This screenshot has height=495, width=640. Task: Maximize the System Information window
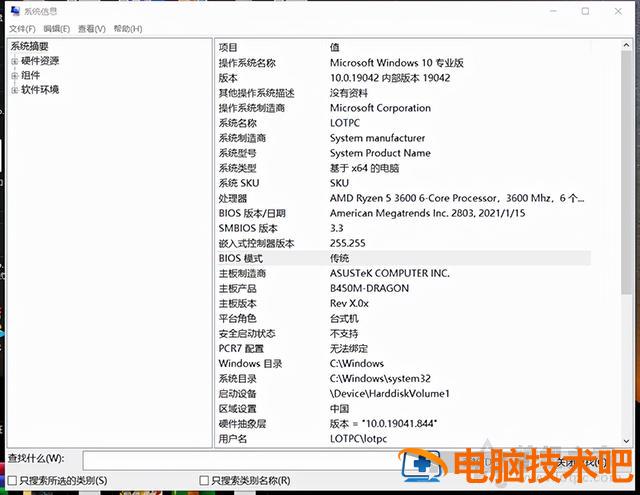click(x=585, y=11)
